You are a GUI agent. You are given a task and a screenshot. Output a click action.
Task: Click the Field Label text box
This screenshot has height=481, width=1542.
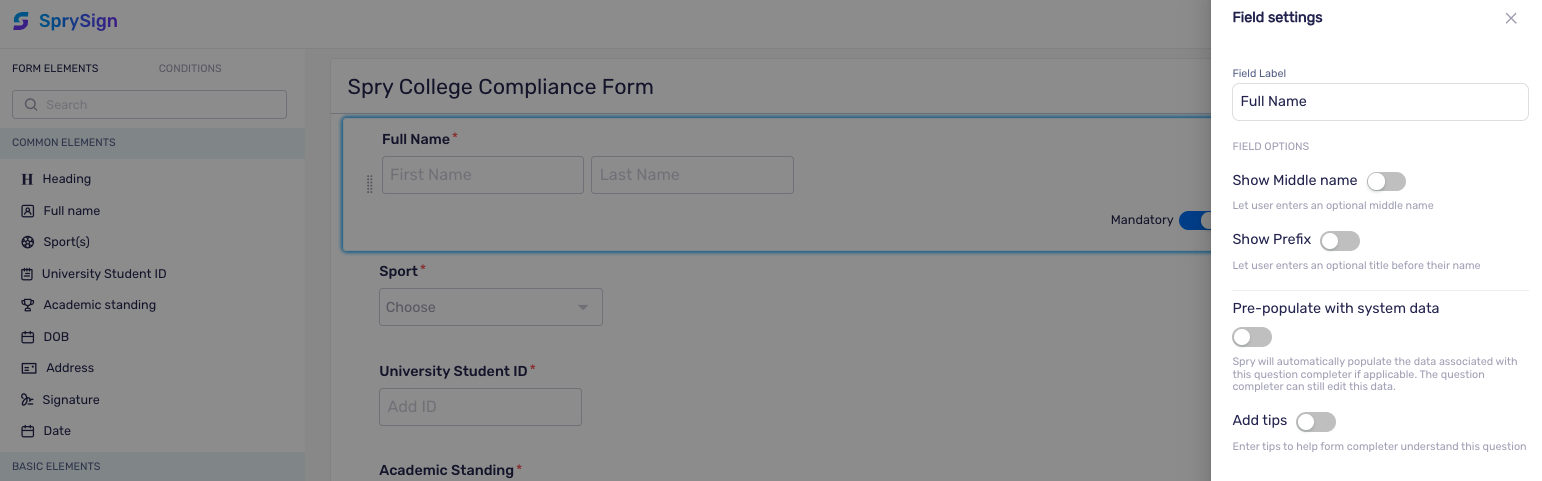pyautogui.click(x=1380, y=102)
